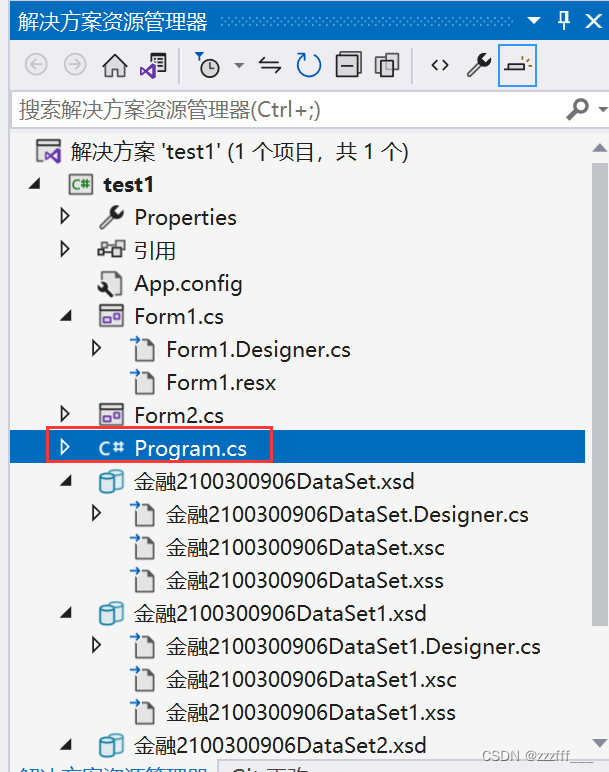The width and height of the screenshot is (609, 772).
Task: Select Form1.Designer.cs file
Action: pos(258,350)
